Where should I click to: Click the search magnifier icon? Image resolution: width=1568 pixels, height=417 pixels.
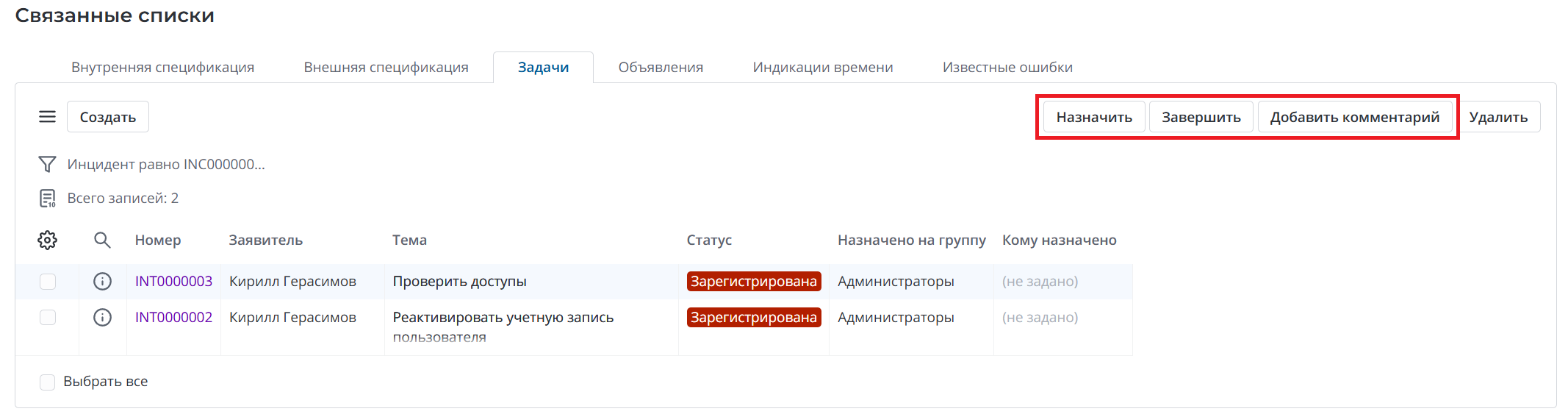coord(102,240)
